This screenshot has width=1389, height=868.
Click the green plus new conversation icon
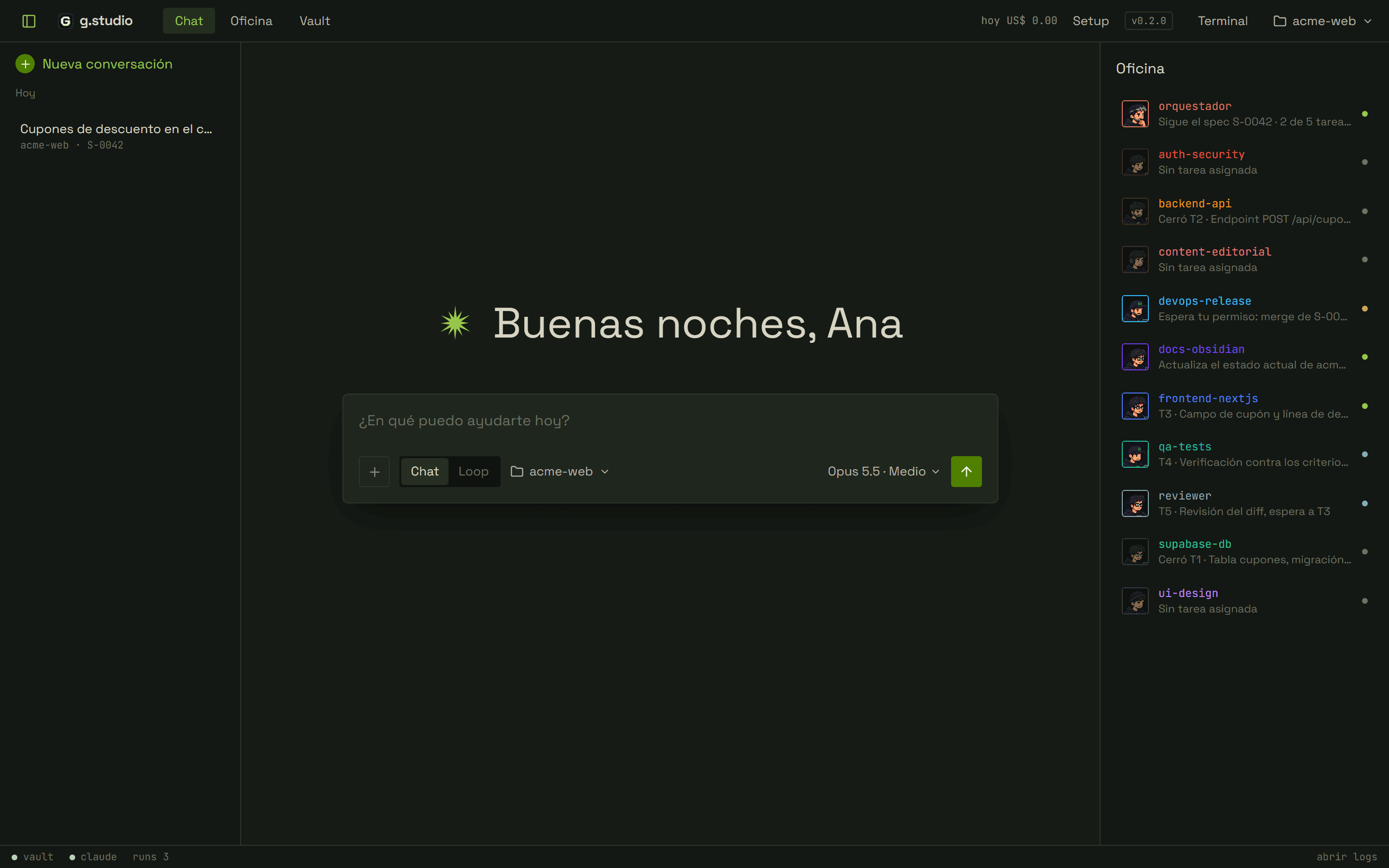(x=25, y=64)
